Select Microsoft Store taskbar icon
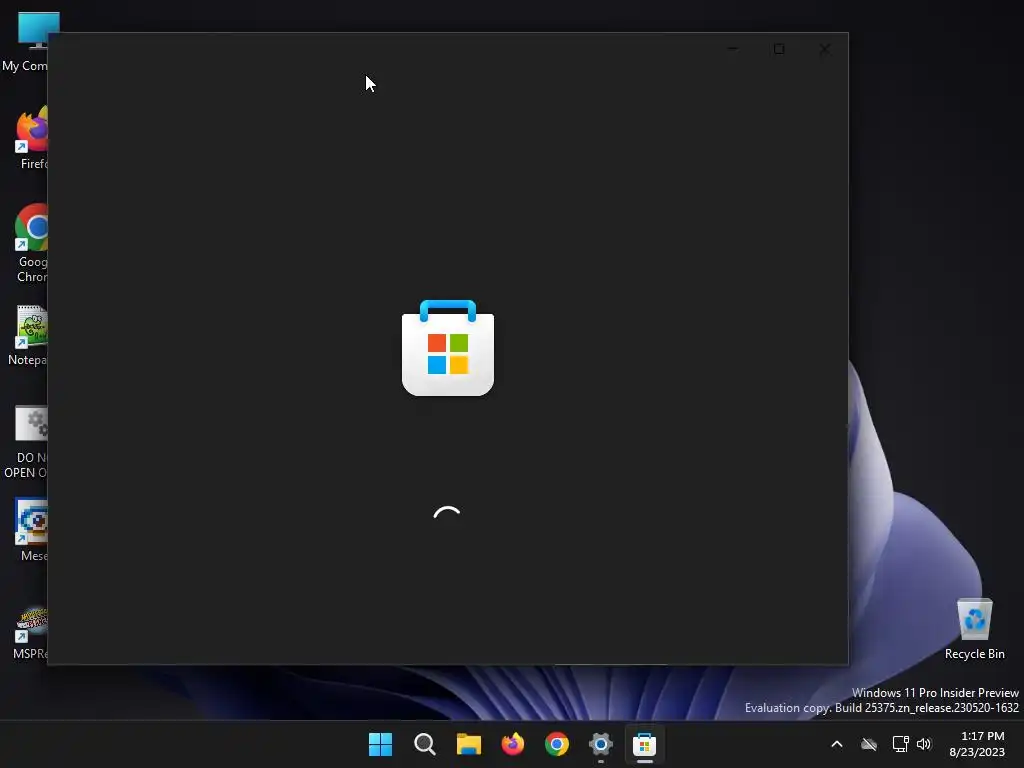This screenshot has height=768, width=1024. tap(645, 744)
